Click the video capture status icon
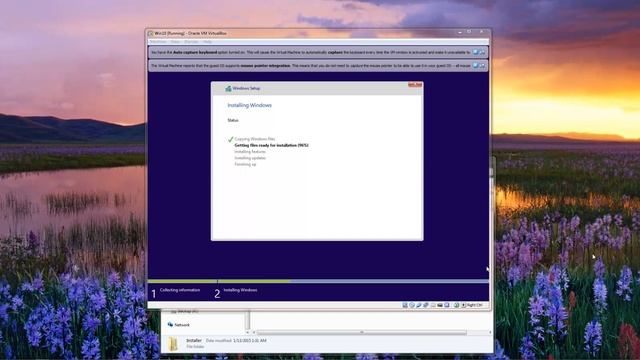 pyautogui.click(x=447, y=305)
